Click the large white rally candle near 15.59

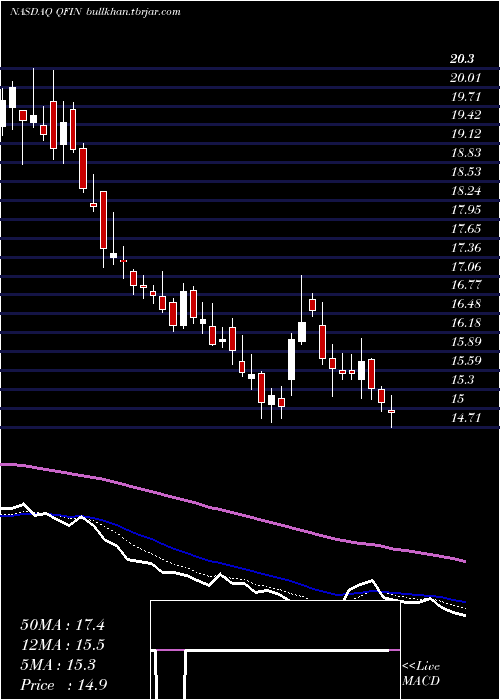[x=292, y=359]
